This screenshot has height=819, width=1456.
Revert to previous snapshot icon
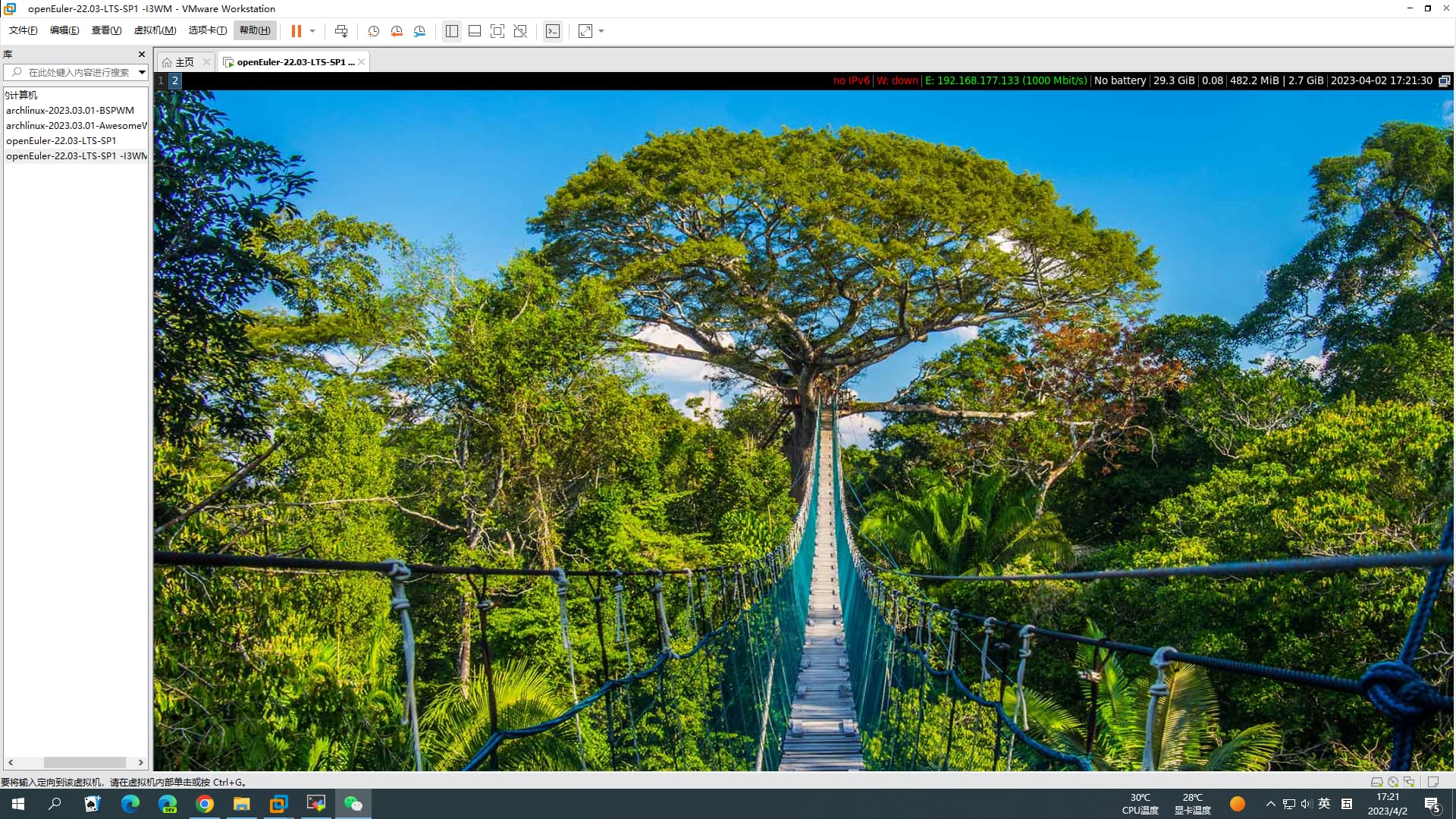[397, 31]
